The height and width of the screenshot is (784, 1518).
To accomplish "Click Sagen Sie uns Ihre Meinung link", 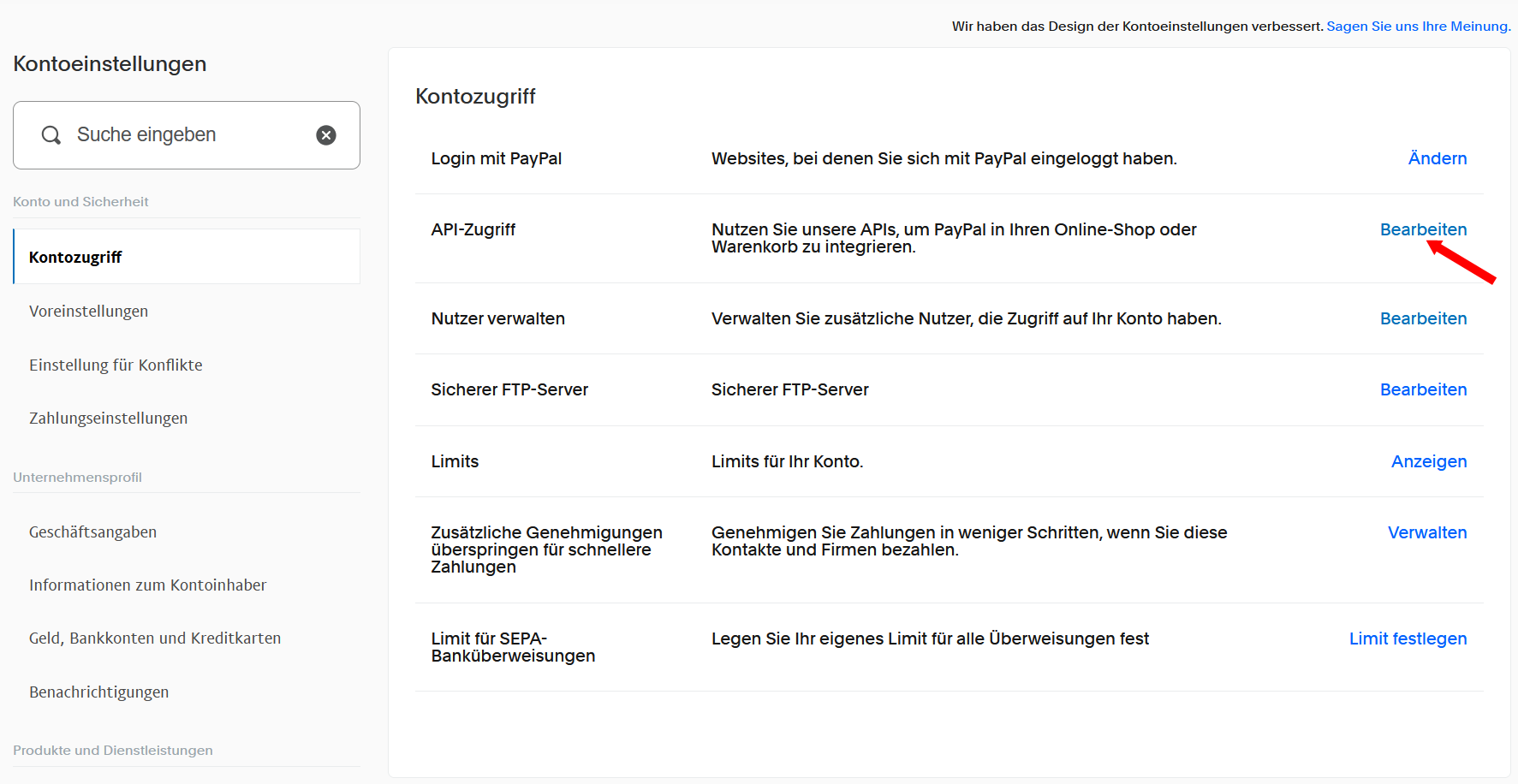I will coord(1418,27).
